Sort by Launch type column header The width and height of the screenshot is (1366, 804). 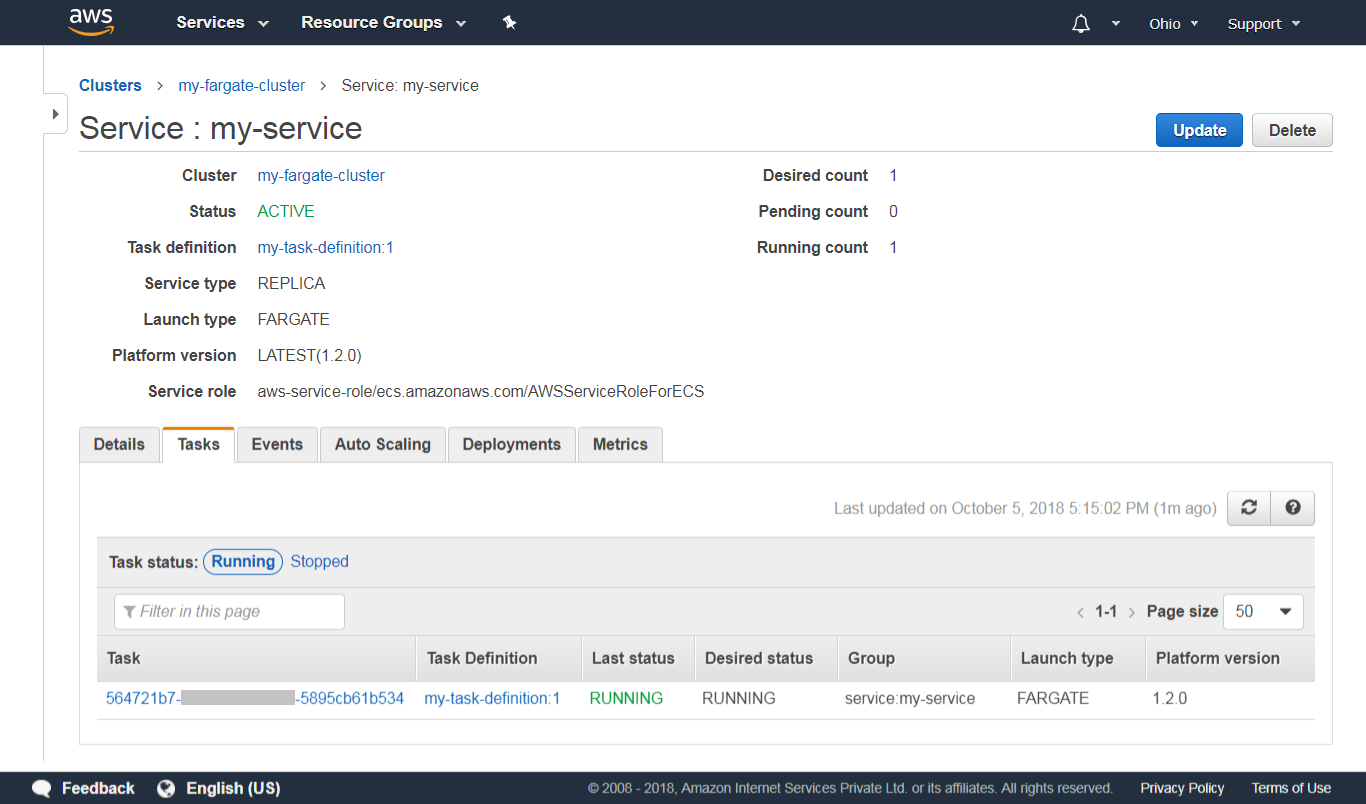click(1078, 659)
